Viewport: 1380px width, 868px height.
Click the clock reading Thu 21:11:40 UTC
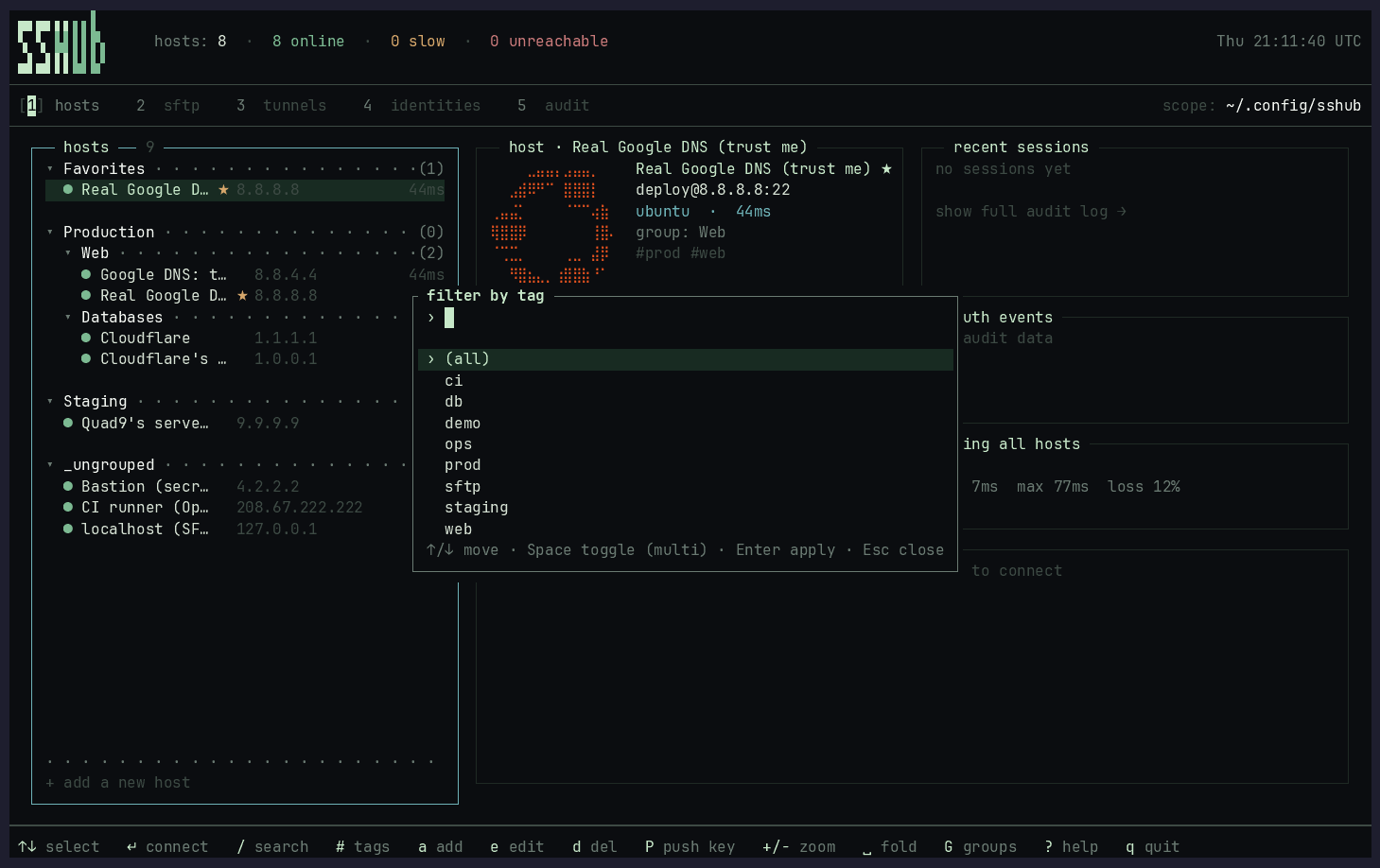coord(1289,42)
